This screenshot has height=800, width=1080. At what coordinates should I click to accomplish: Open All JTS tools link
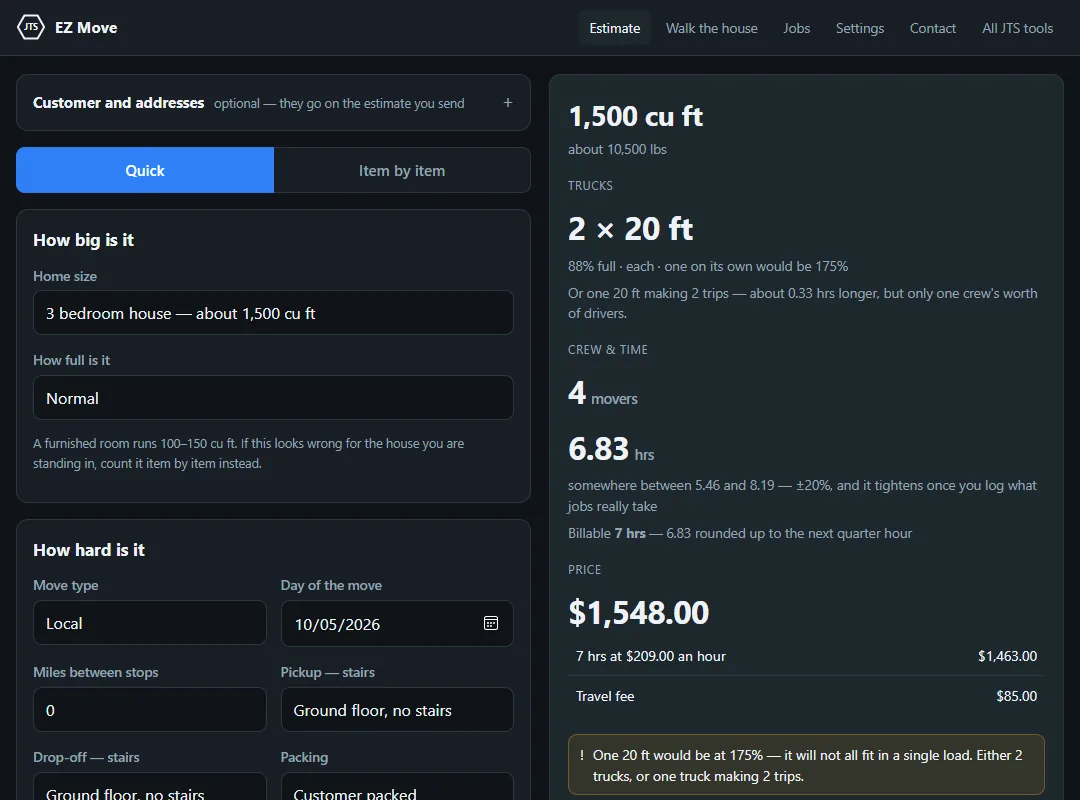point(1017,28)
